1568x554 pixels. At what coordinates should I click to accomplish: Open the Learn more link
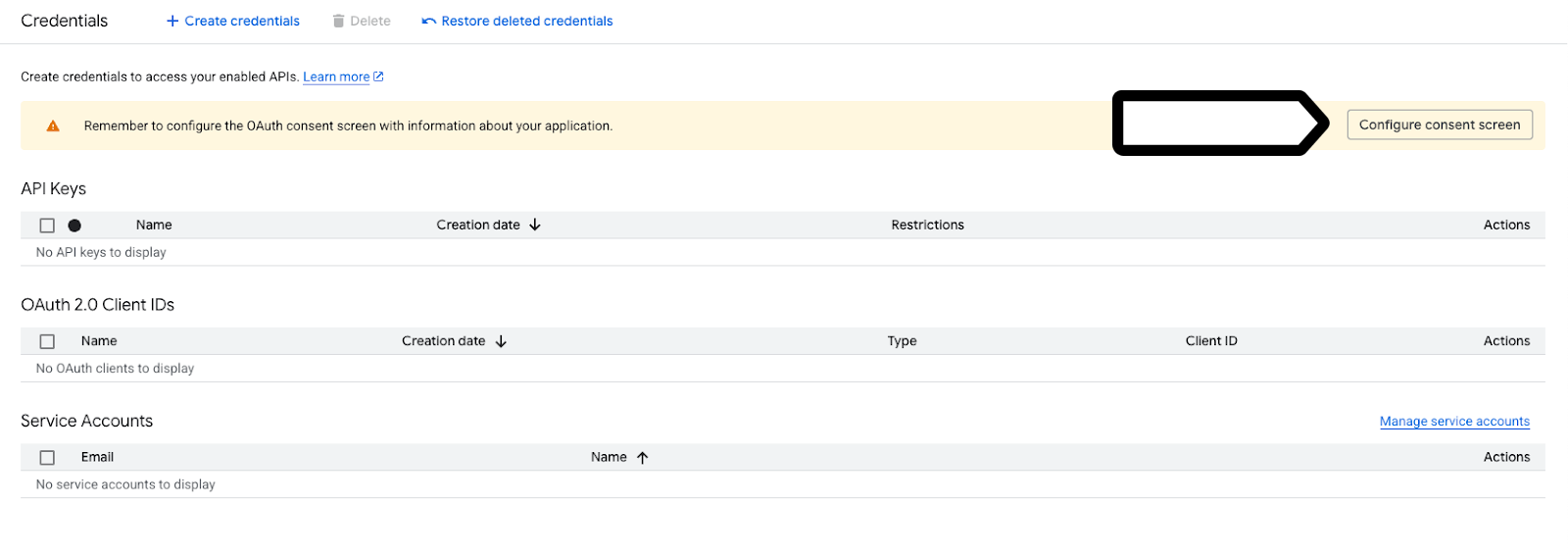coord(336,76)
